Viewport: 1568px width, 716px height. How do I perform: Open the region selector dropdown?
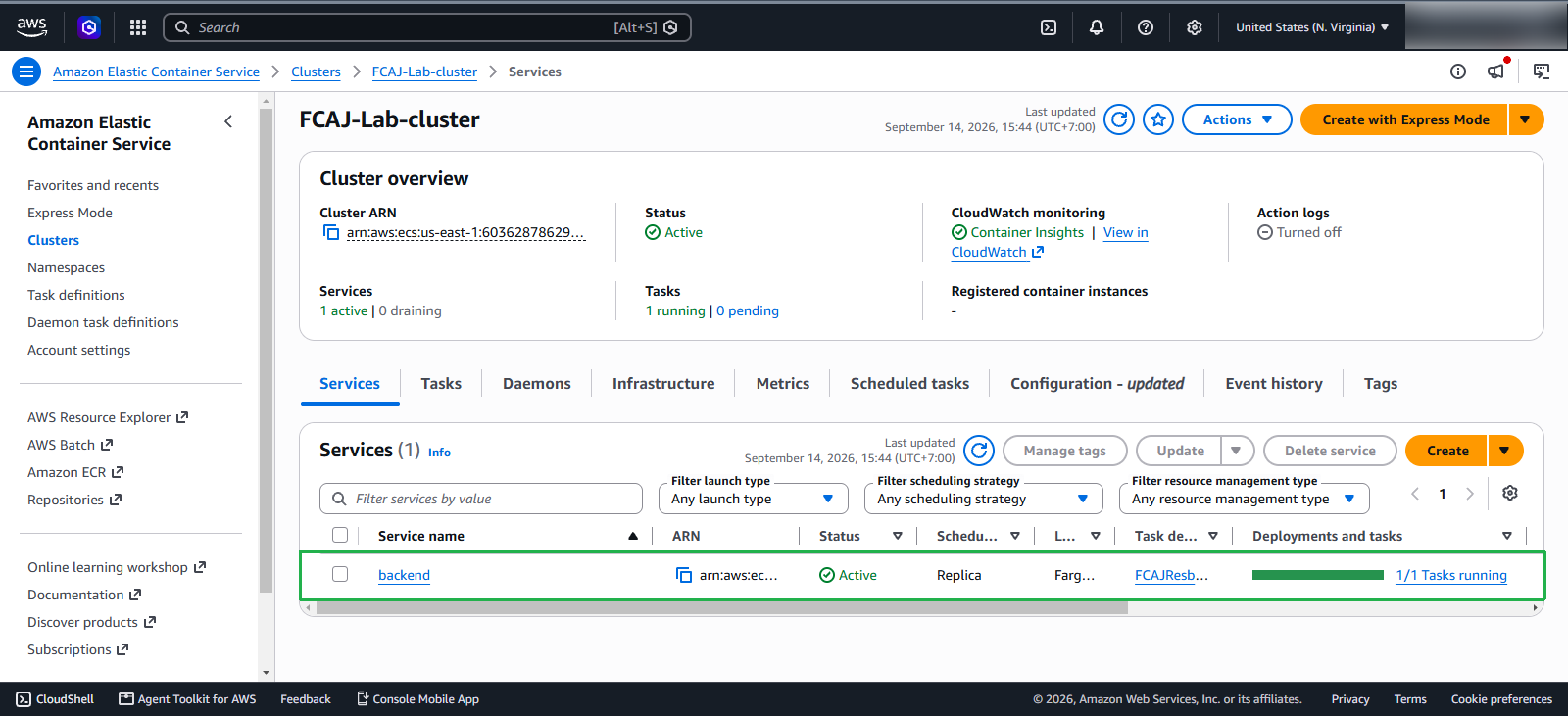1312,27
